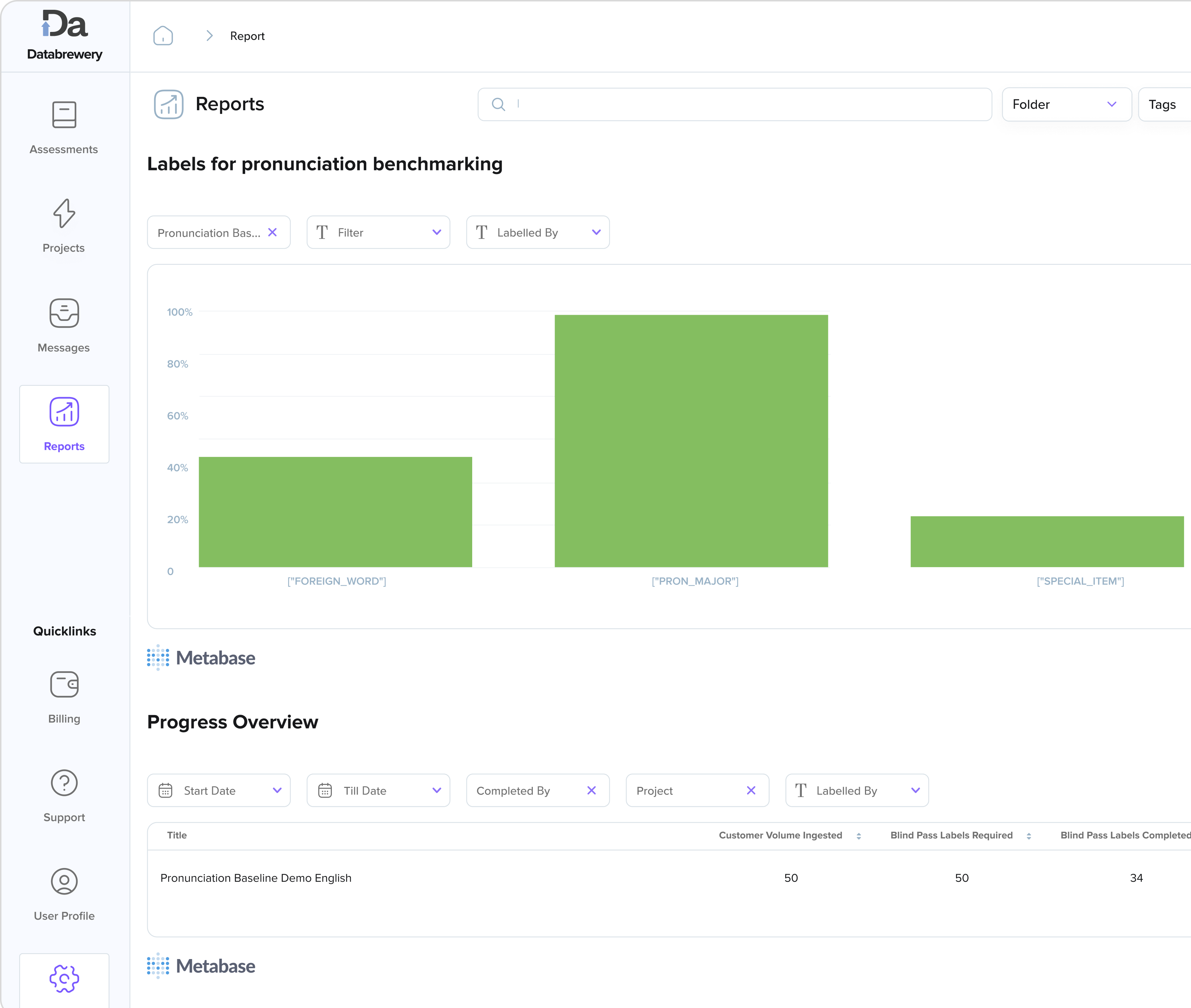Open Pronunciation Baseline Demo English row
Viewport: 1191px width, 1008px height.
pos(256,878)
